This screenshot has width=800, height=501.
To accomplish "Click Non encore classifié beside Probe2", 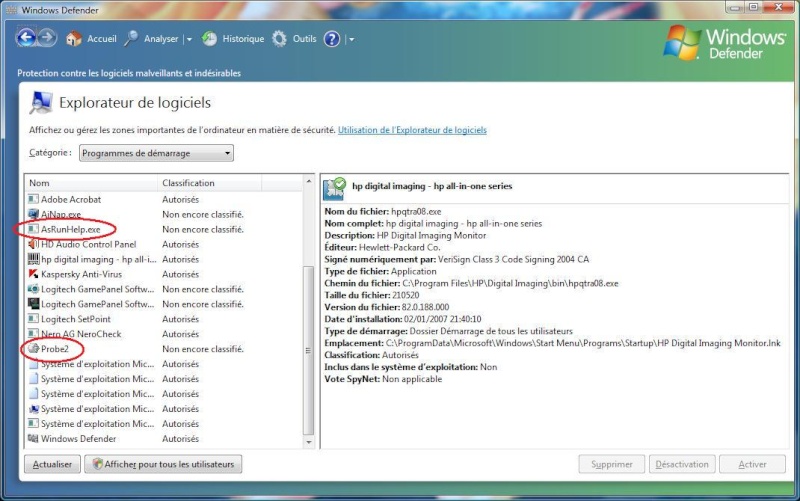I will click(x=203, y=349).
